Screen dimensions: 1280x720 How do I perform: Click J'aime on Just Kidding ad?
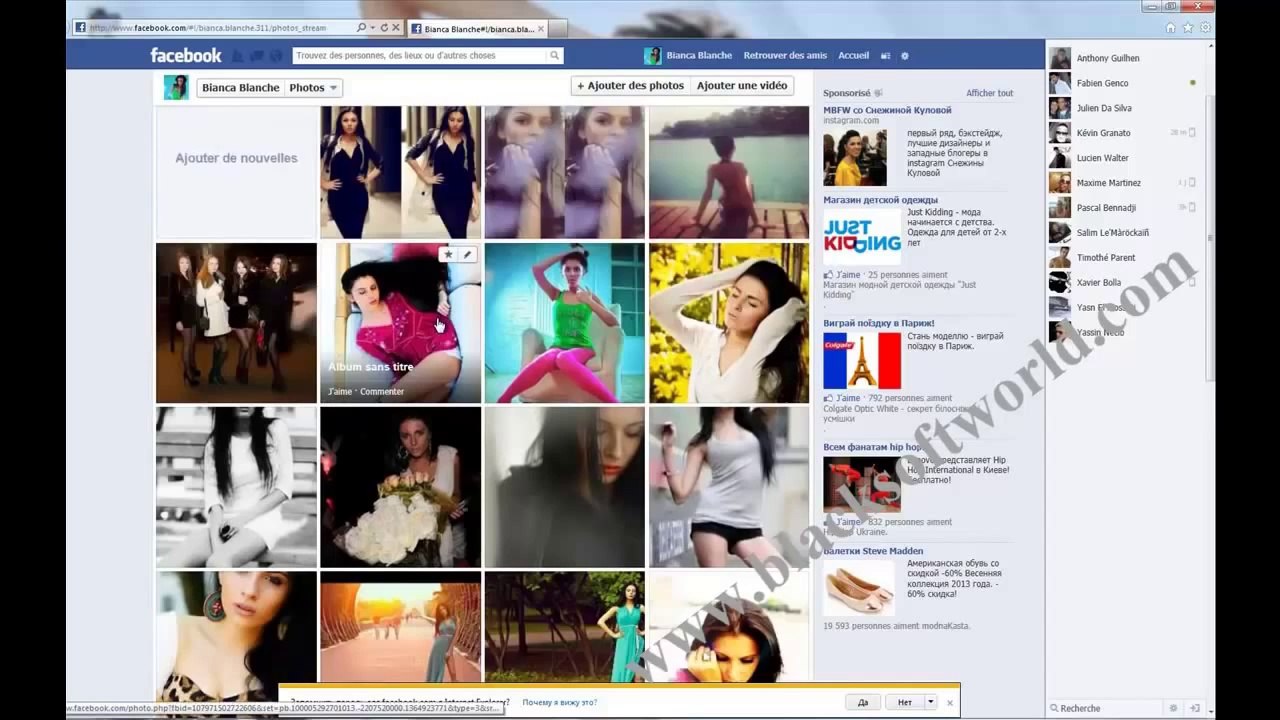click(848, 274)
